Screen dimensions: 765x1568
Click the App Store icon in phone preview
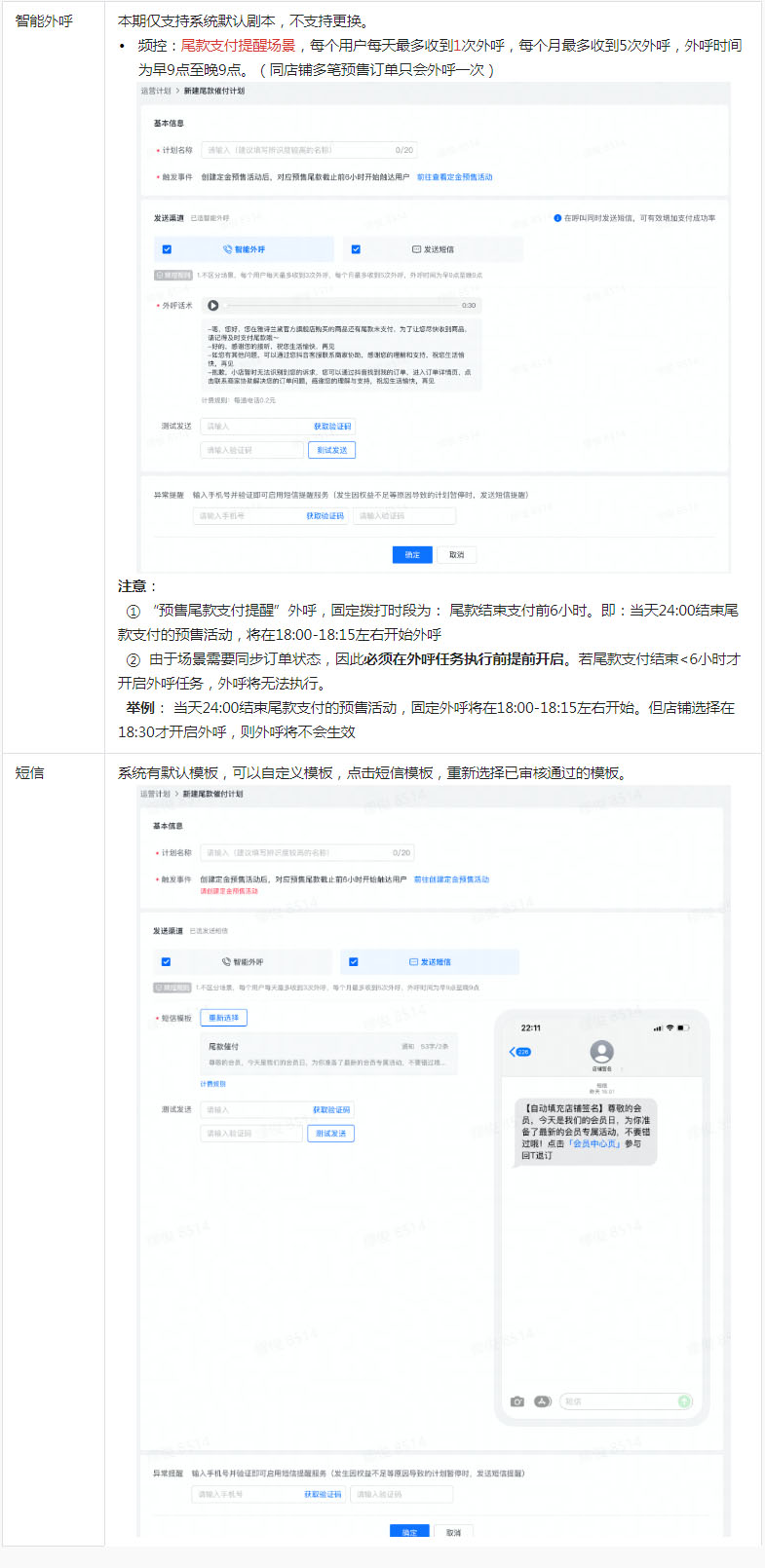(x=543, y=1401)
